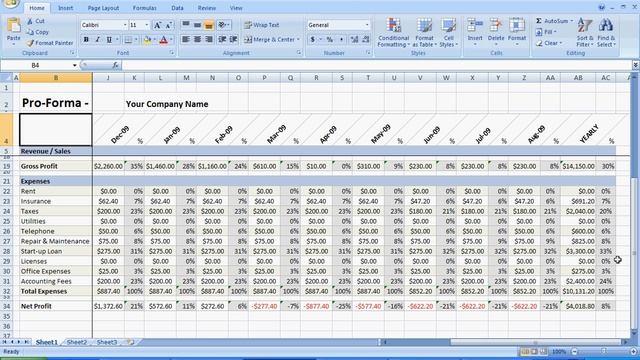This screenshot has height=360, width=640.
Task: Click the red Font Color button
Action: click(164, 40)
